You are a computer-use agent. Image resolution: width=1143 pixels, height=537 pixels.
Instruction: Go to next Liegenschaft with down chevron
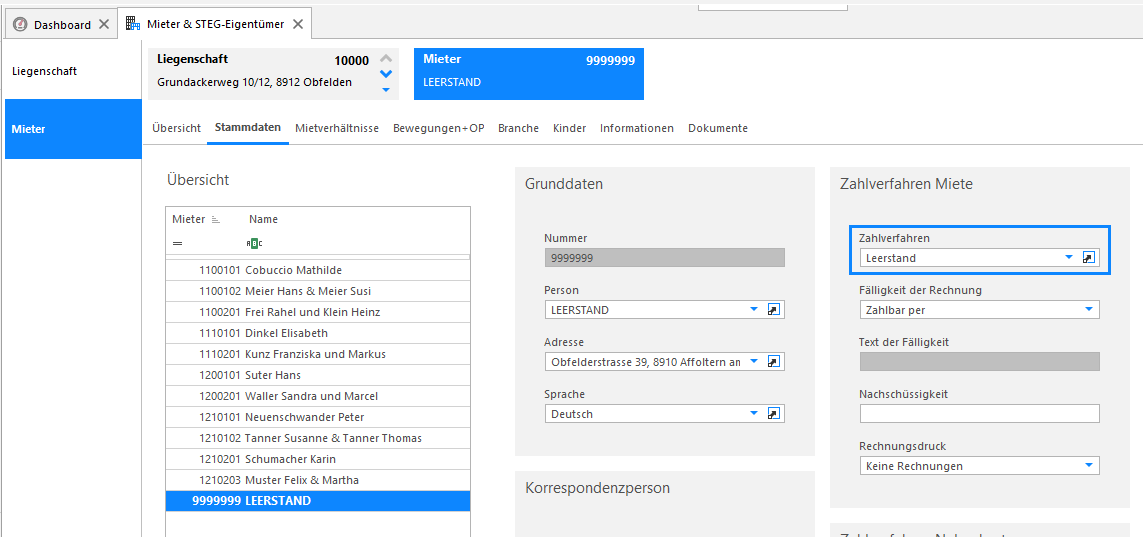click(386, 74)
